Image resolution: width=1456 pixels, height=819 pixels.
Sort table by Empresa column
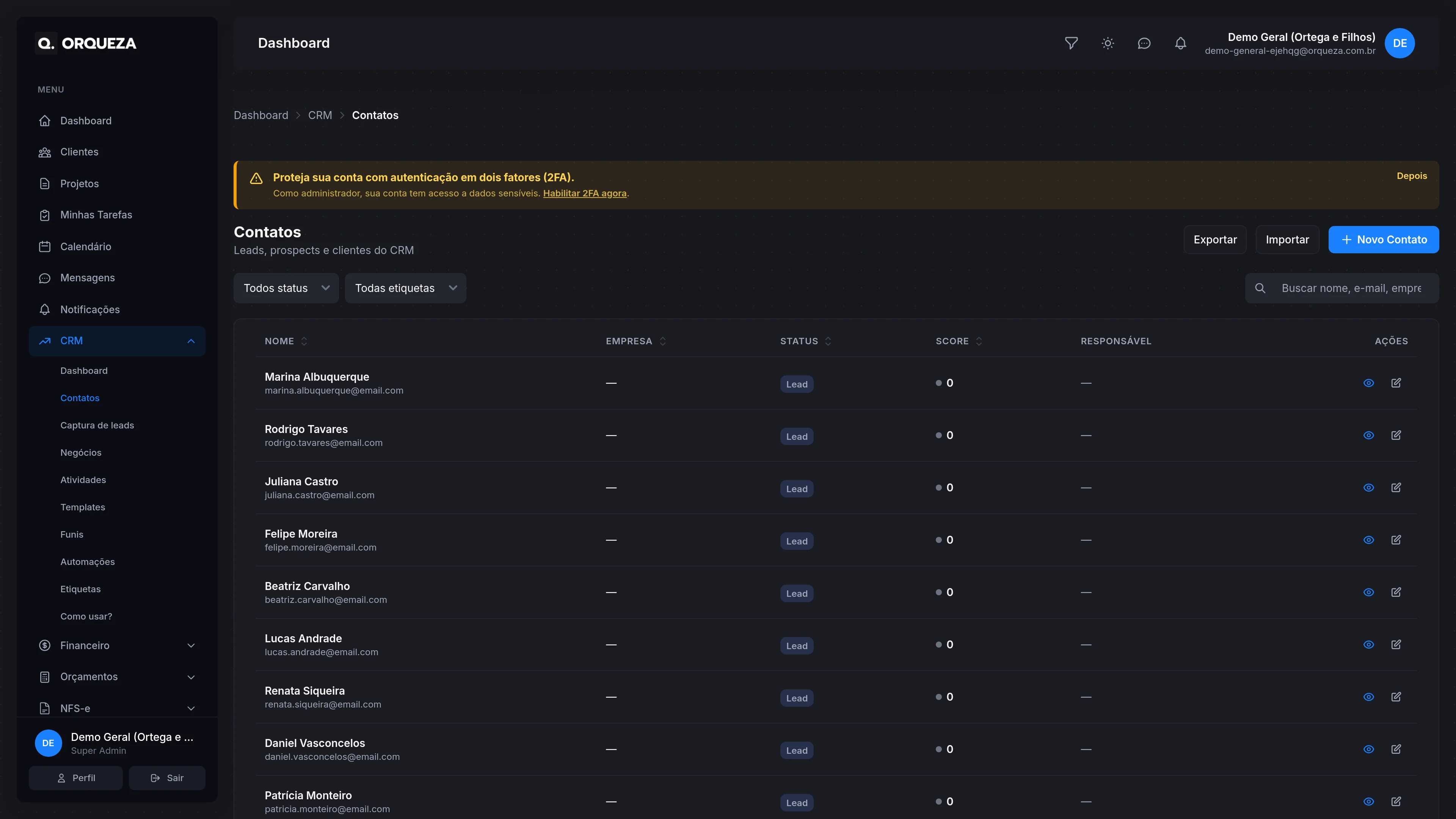pyautogui.click(x=636, y=341)
